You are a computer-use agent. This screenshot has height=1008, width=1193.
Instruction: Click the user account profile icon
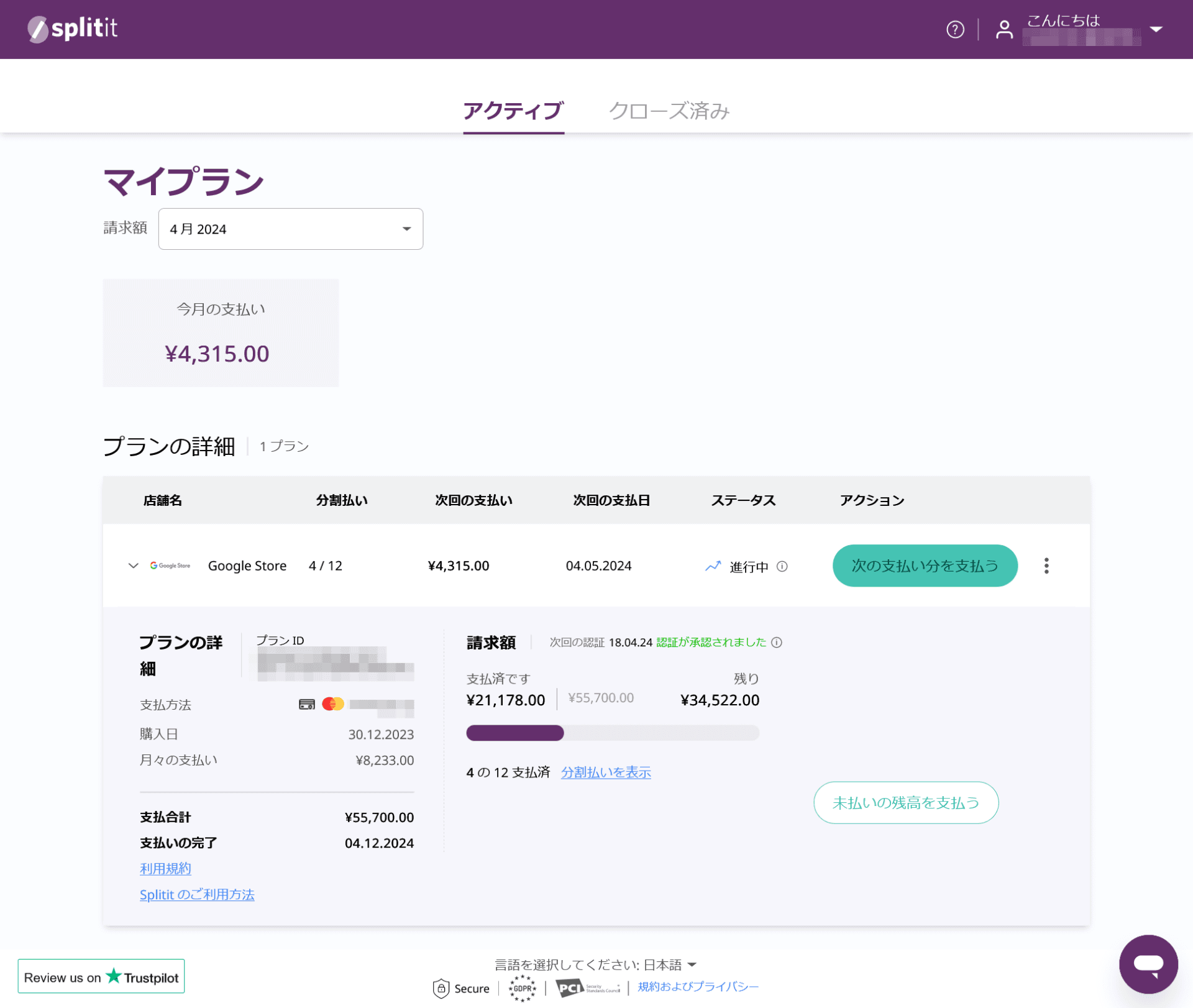click(1004, 29)
